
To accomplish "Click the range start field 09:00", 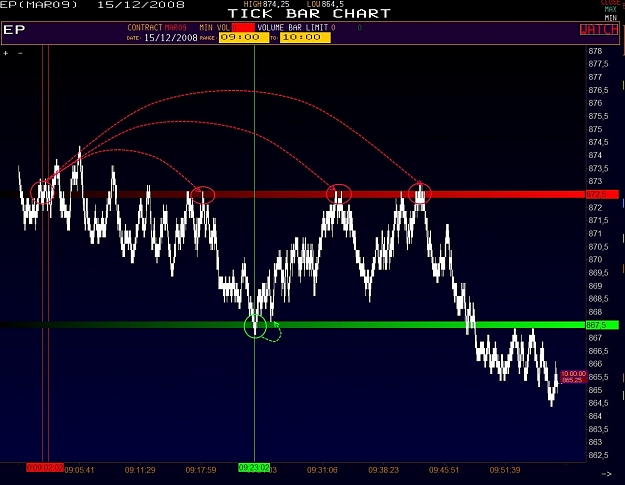I will coord(244,37).
